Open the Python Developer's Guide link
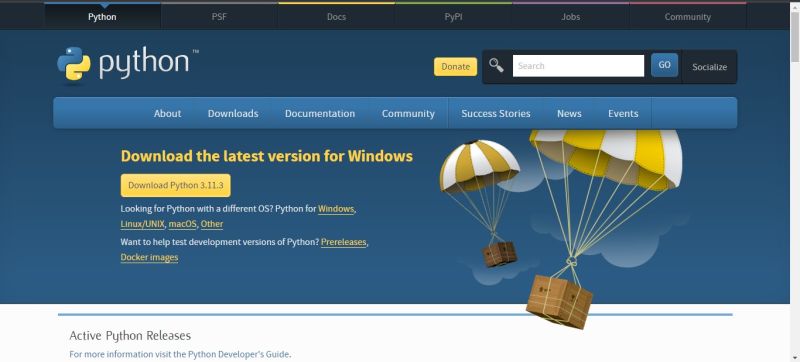 pyautogui.click(x=239, y=354)
